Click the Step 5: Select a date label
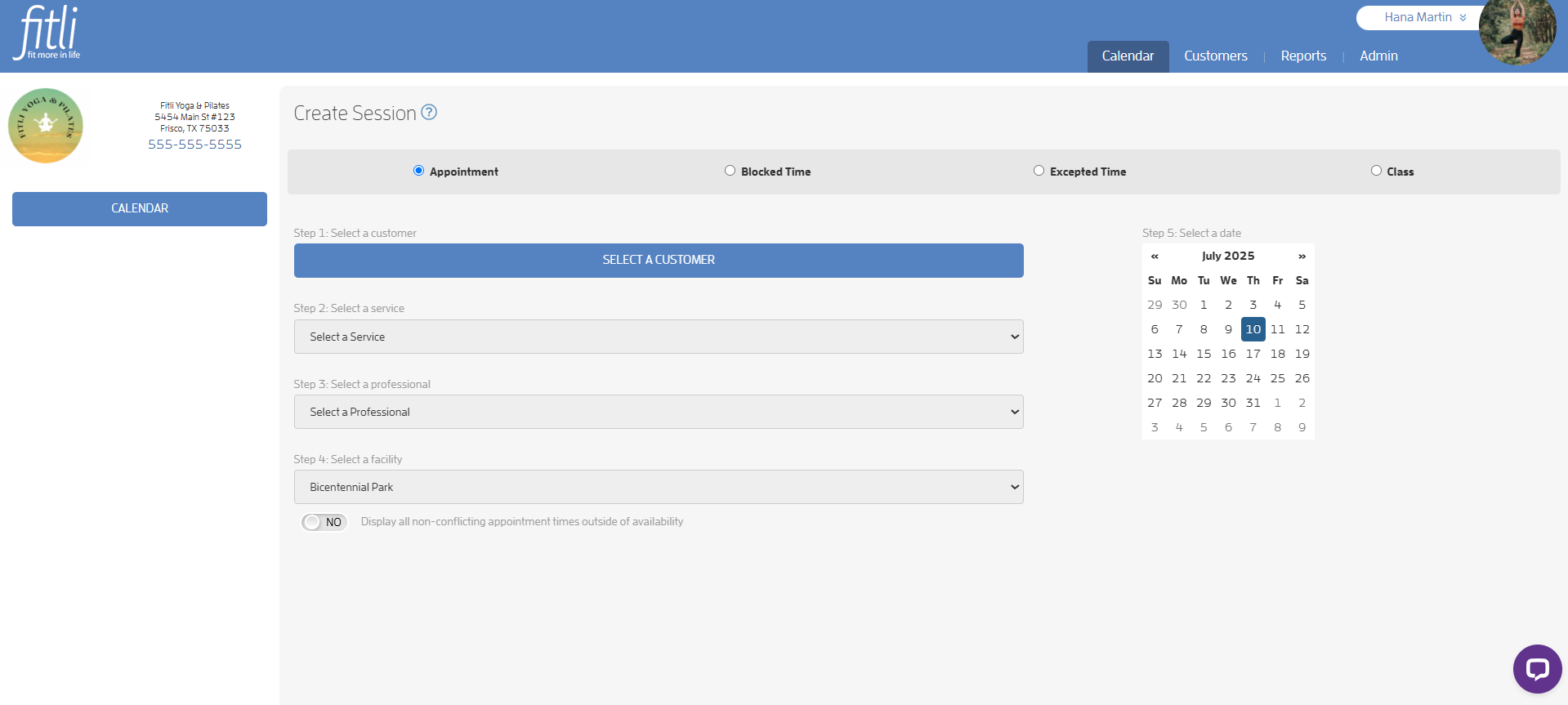The image size is (1568, 705). click(1191, 233)
